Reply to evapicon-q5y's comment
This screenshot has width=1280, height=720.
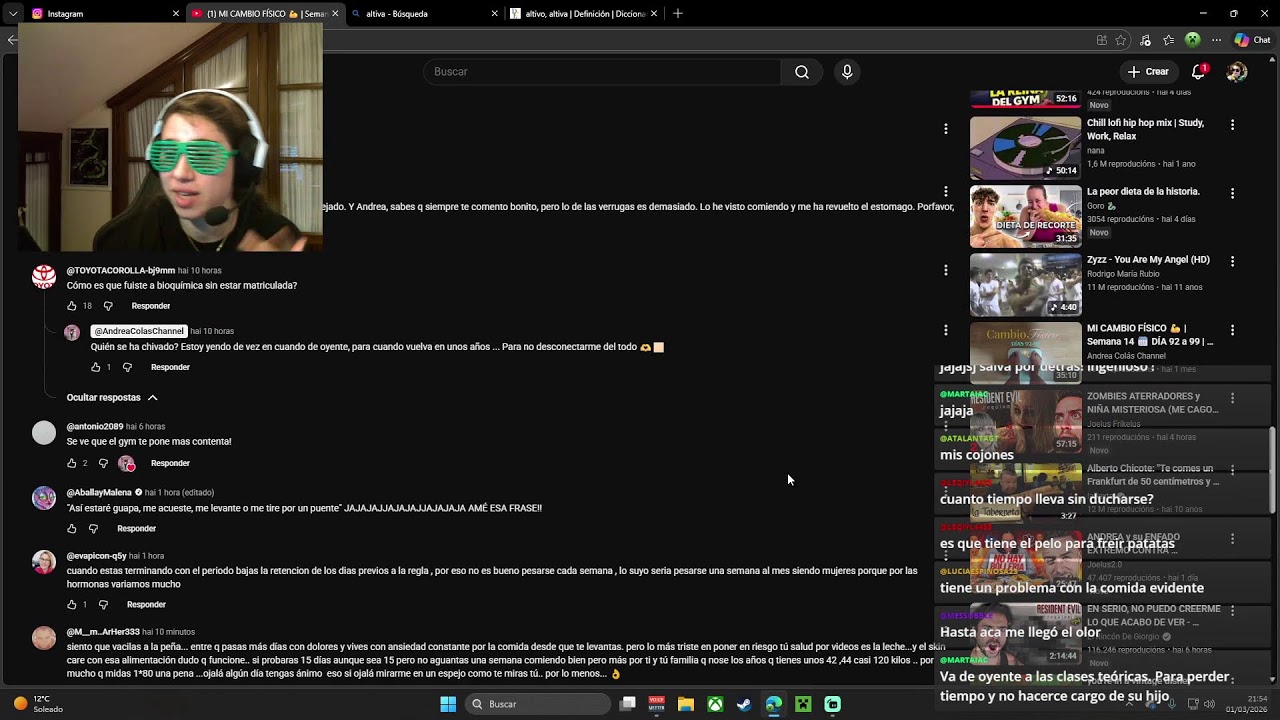[x=146, y=605]
